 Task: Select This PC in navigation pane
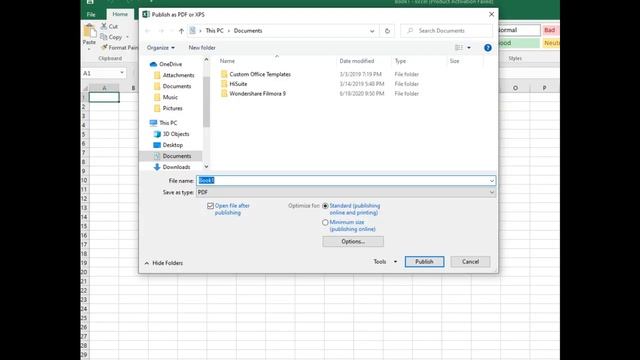(x=163, y=123)
